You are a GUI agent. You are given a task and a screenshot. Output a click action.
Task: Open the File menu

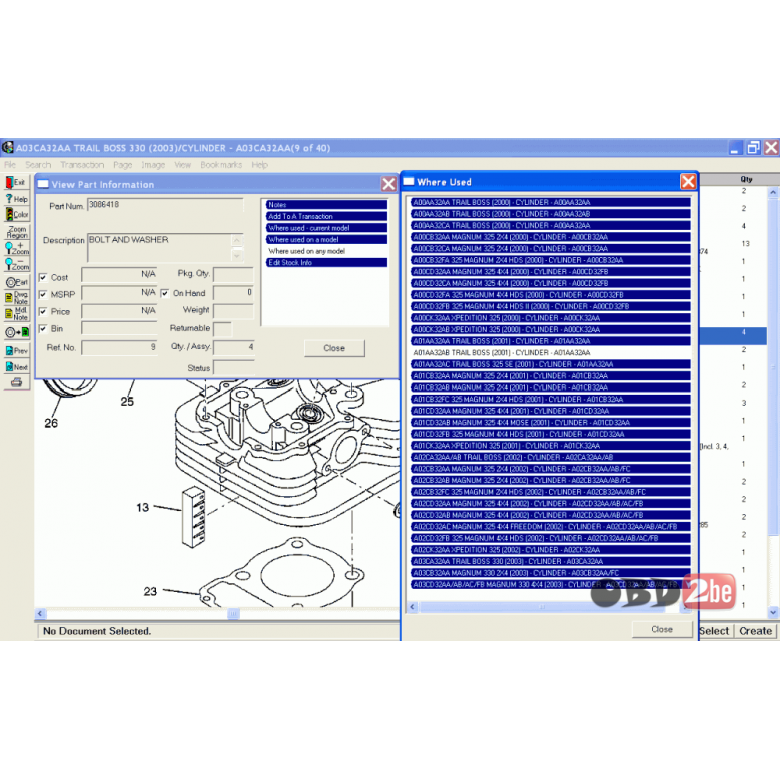[x=10, y=165]
